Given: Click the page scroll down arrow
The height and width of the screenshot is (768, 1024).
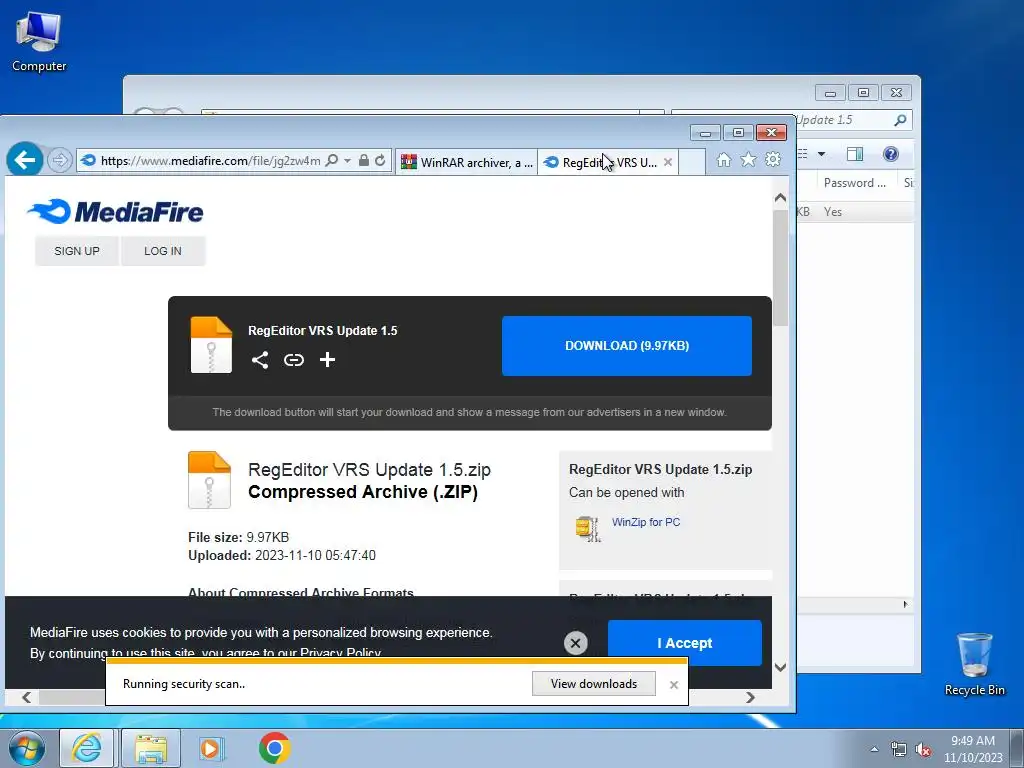Looking at the screenshot, I should click(780, 667).
